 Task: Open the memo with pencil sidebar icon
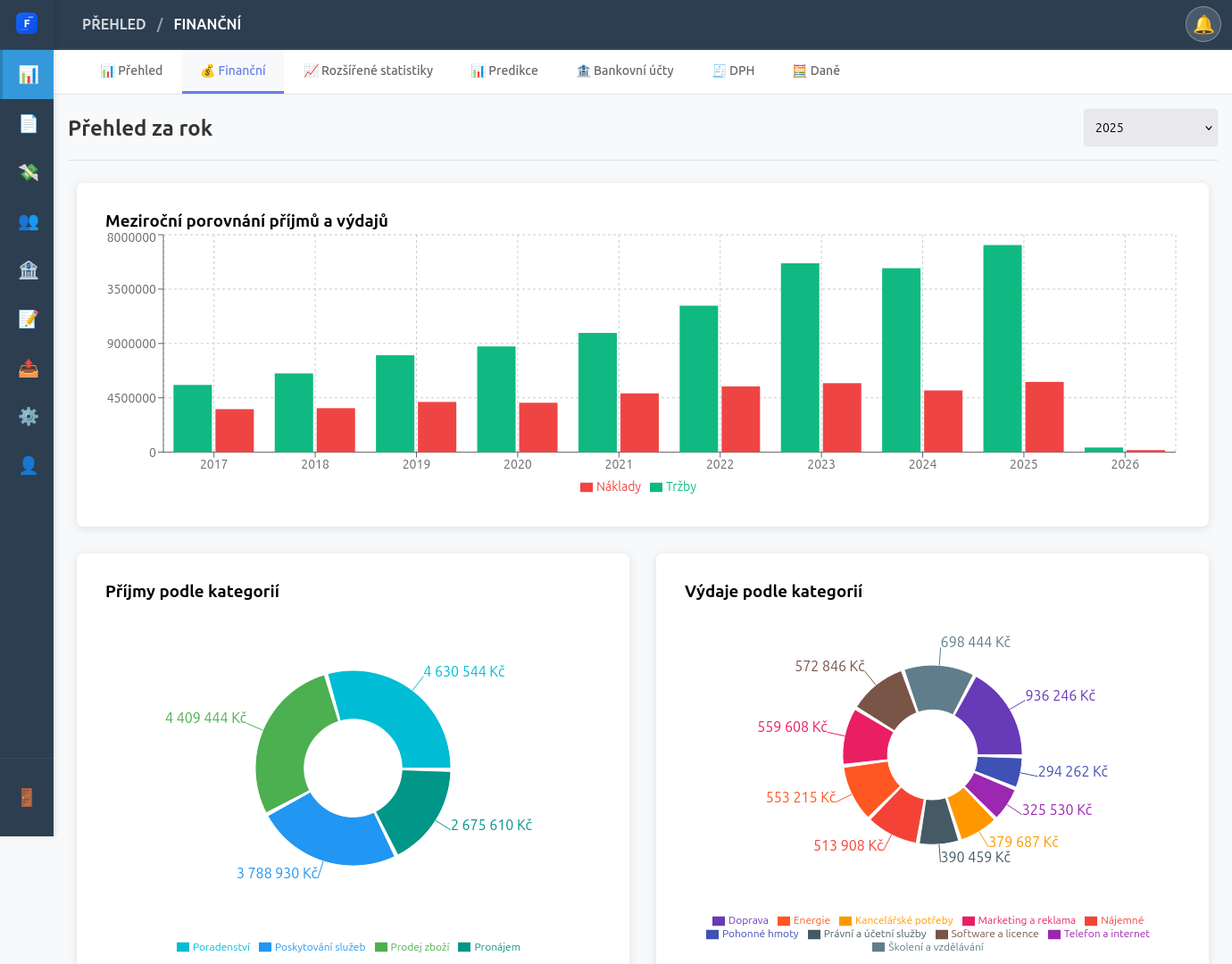28,319
